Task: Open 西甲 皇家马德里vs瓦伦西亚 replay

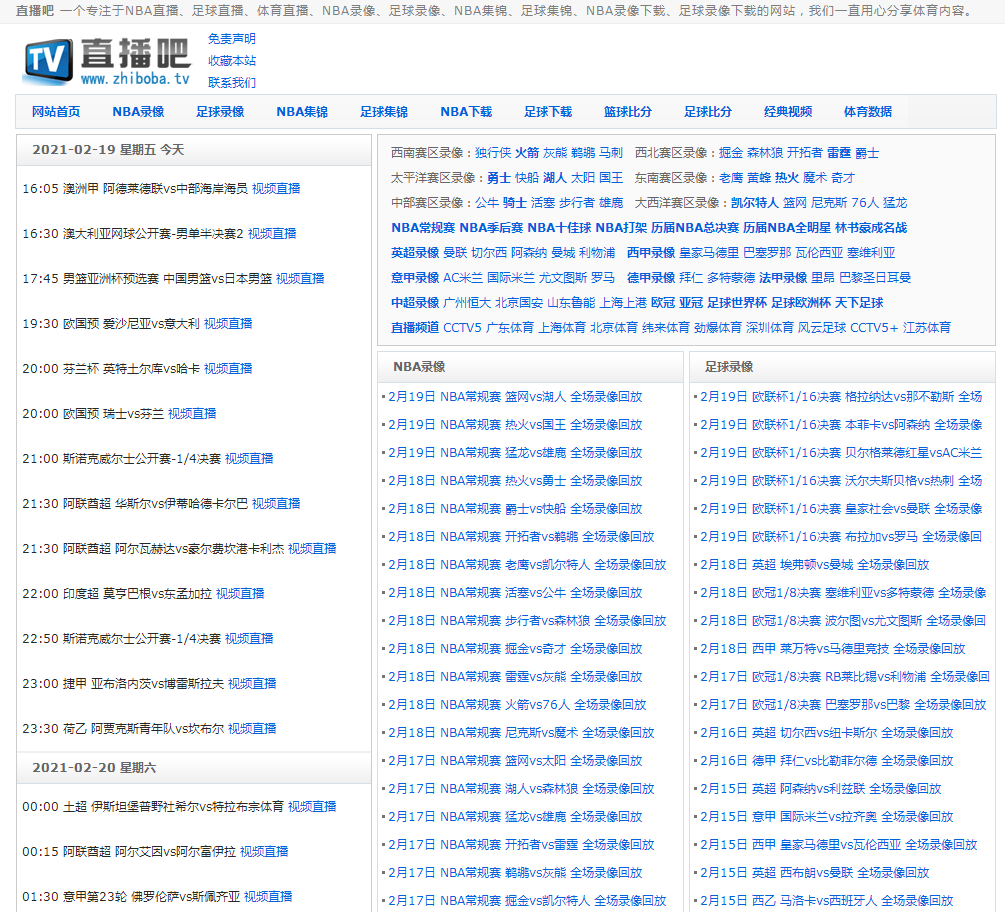Action: [838, 845]
